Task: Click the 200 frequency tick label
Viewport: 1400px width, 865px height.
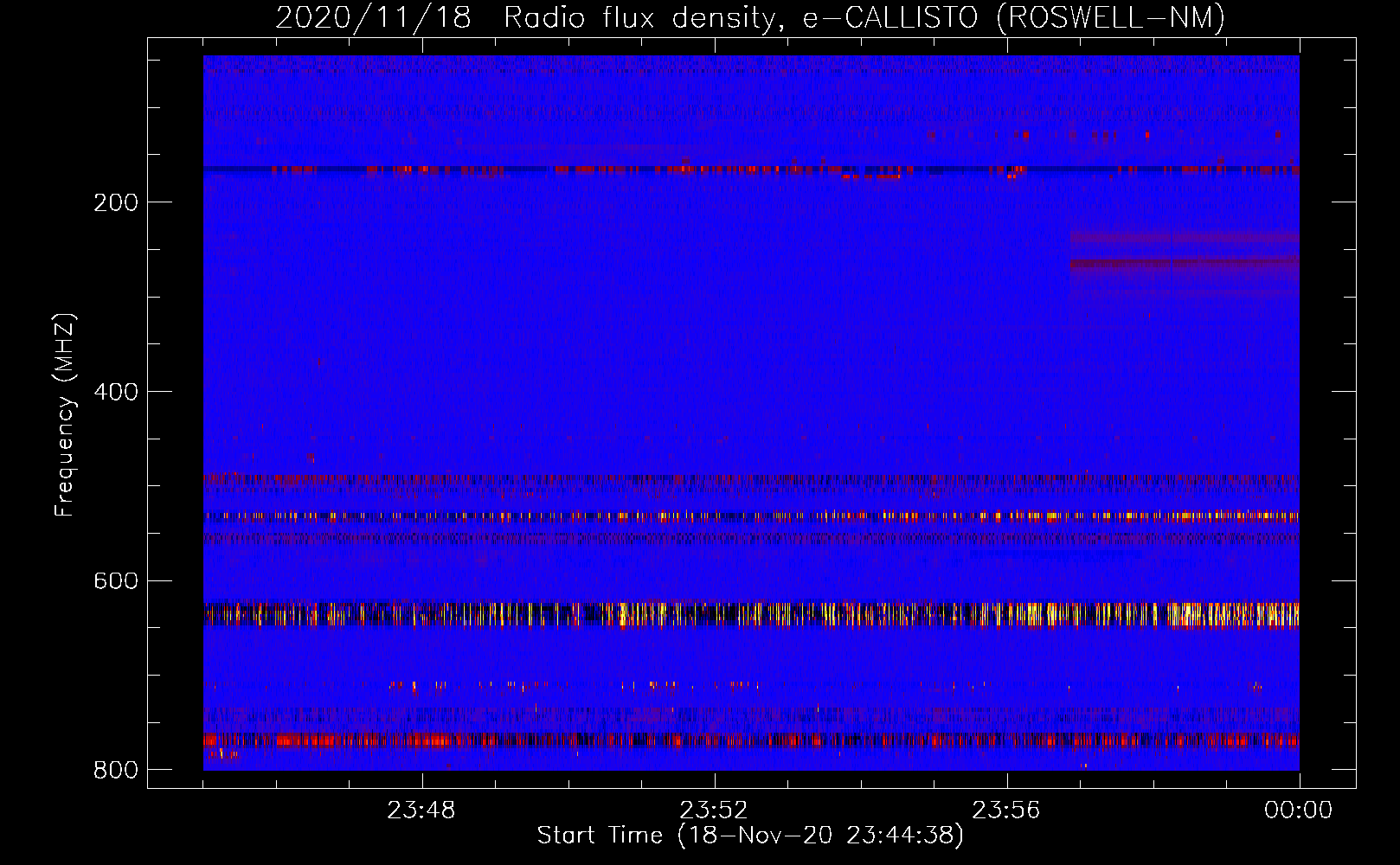Action: (116, 202)
